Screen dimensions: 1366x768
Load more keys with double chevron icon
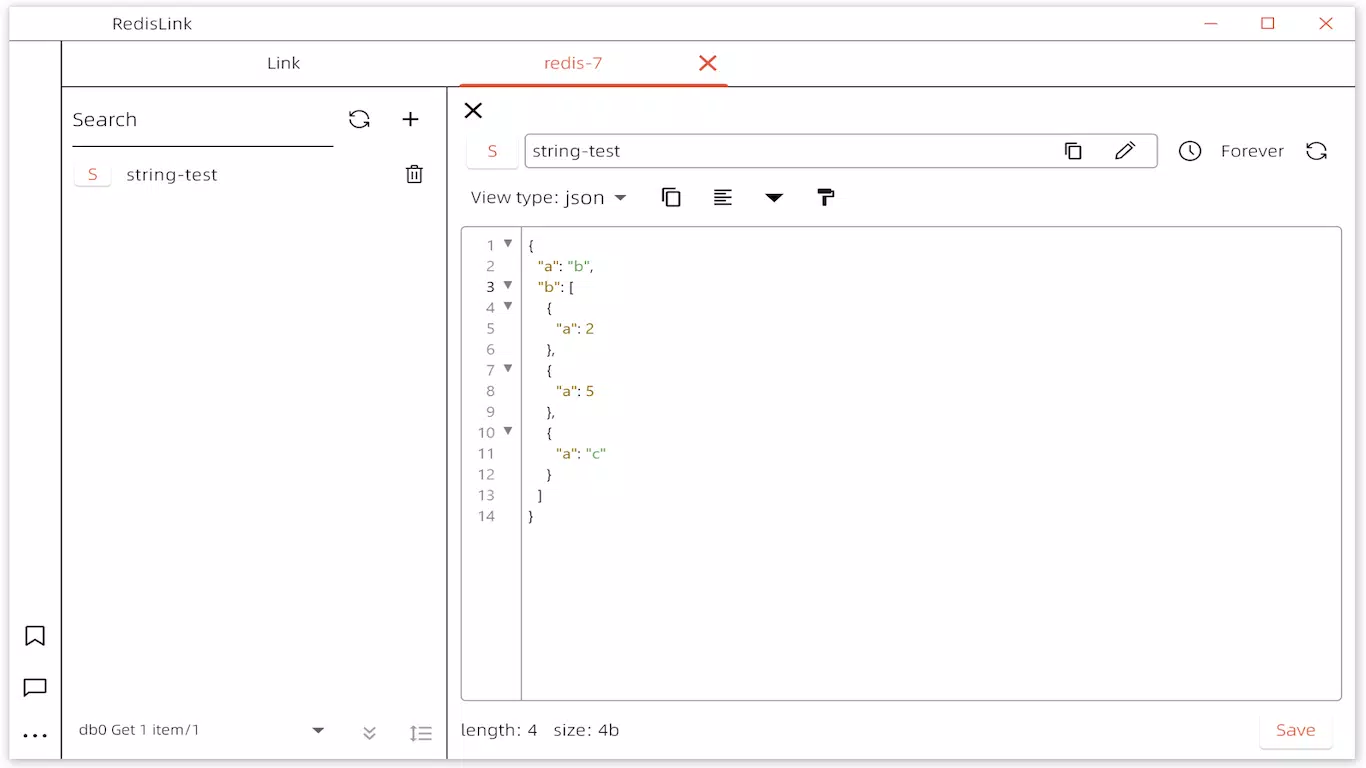[369, 733]
